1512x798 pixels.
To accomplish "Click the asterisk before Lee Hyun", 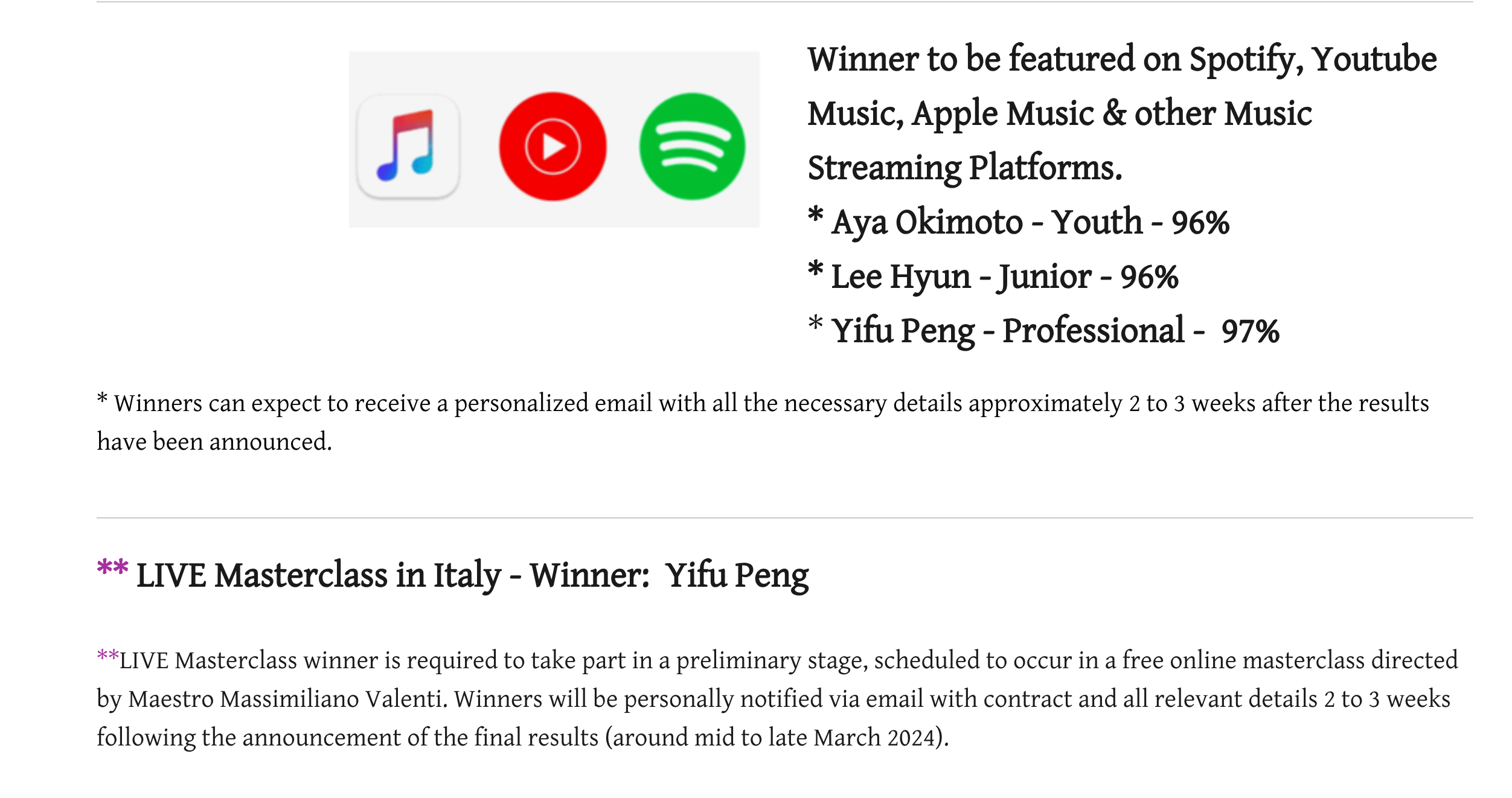I will (x=815, y=270).
